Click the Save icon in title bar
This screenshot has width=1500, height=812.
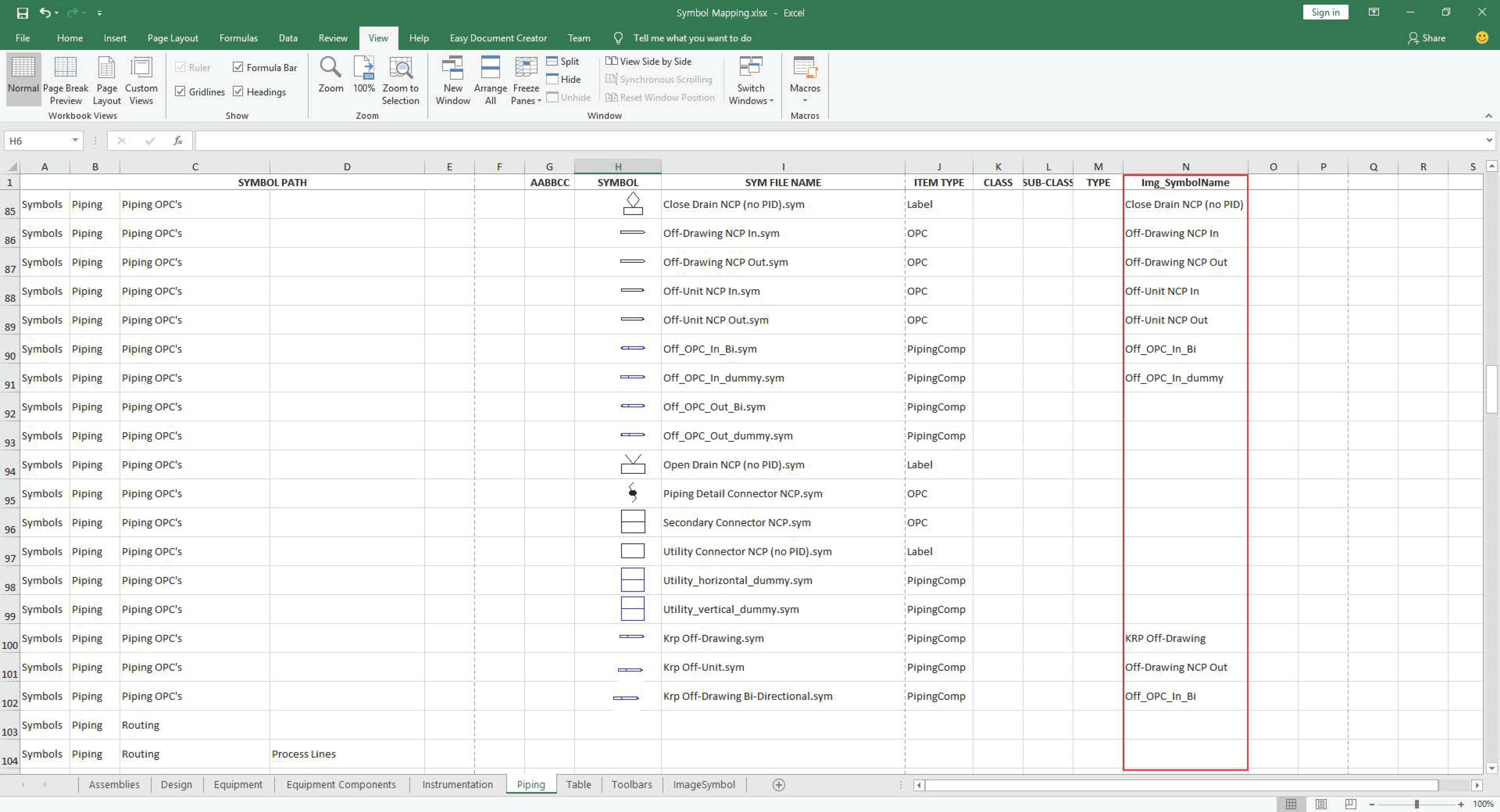[x=22, y=13]
